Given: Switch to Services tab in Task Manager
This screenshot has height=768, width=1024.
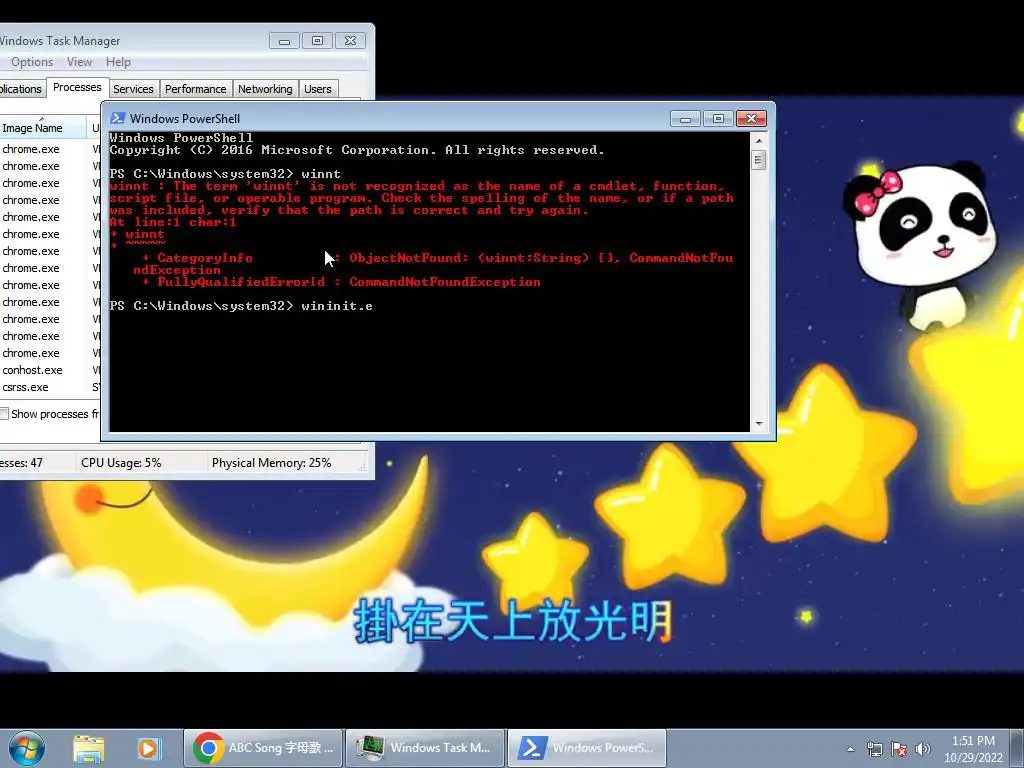Looking at the screenshot, I should 133,89.
